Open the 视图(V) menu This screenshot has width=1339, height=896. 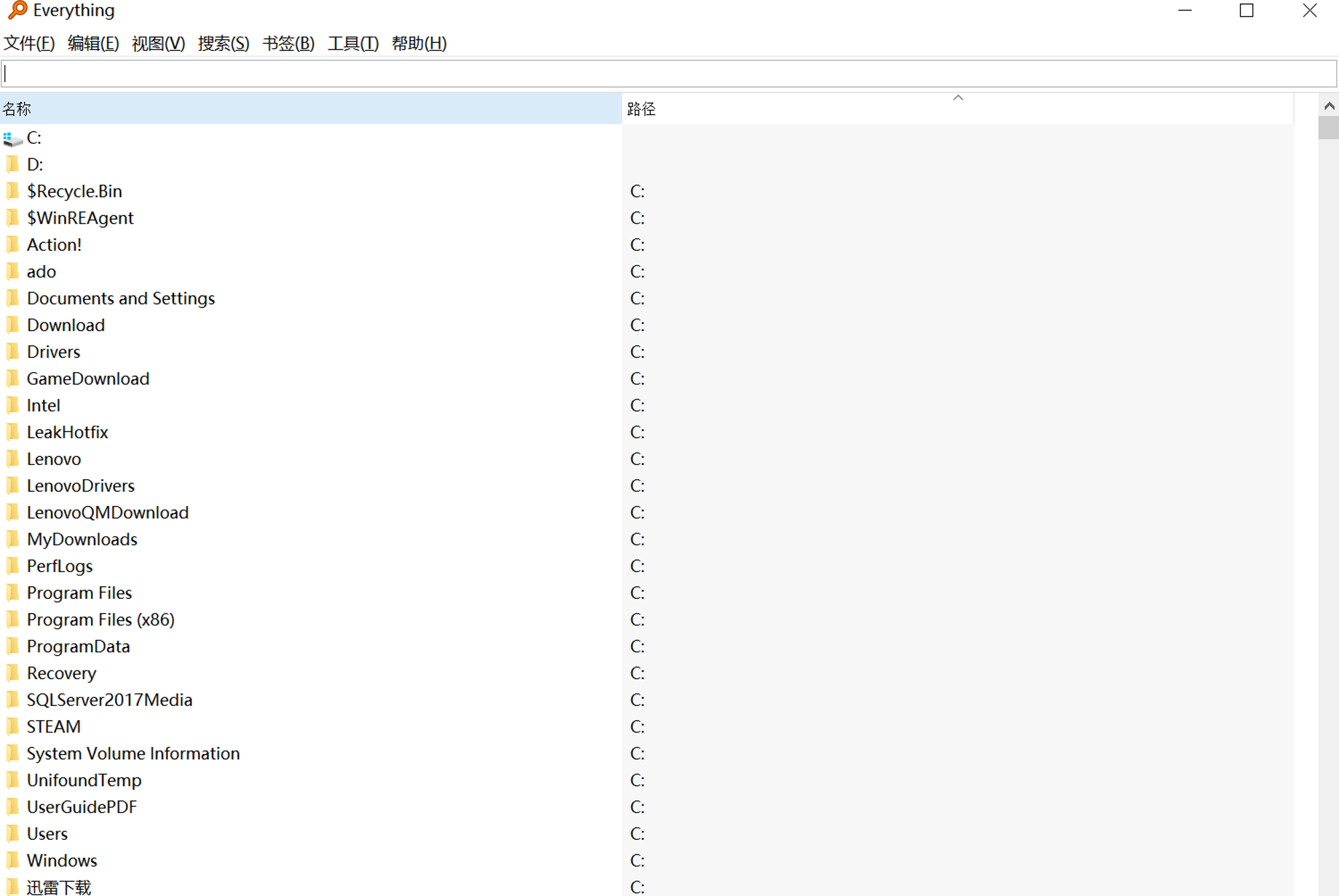(159, 43)
